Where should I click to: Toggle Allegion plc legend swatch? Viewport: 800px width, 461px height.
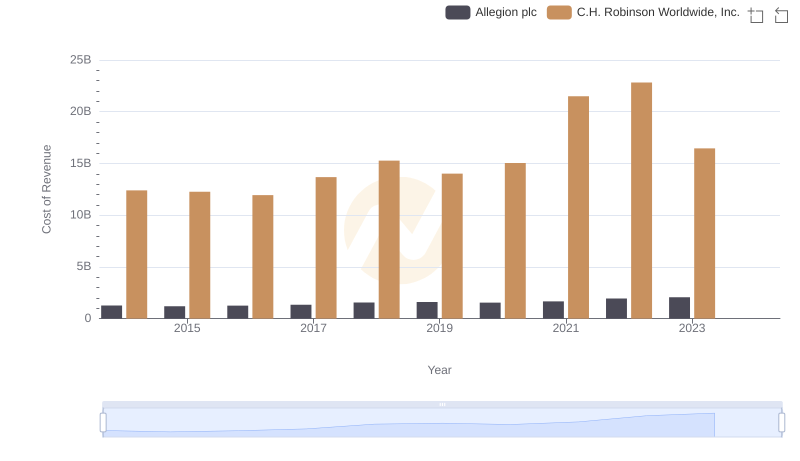coord(458,12)
